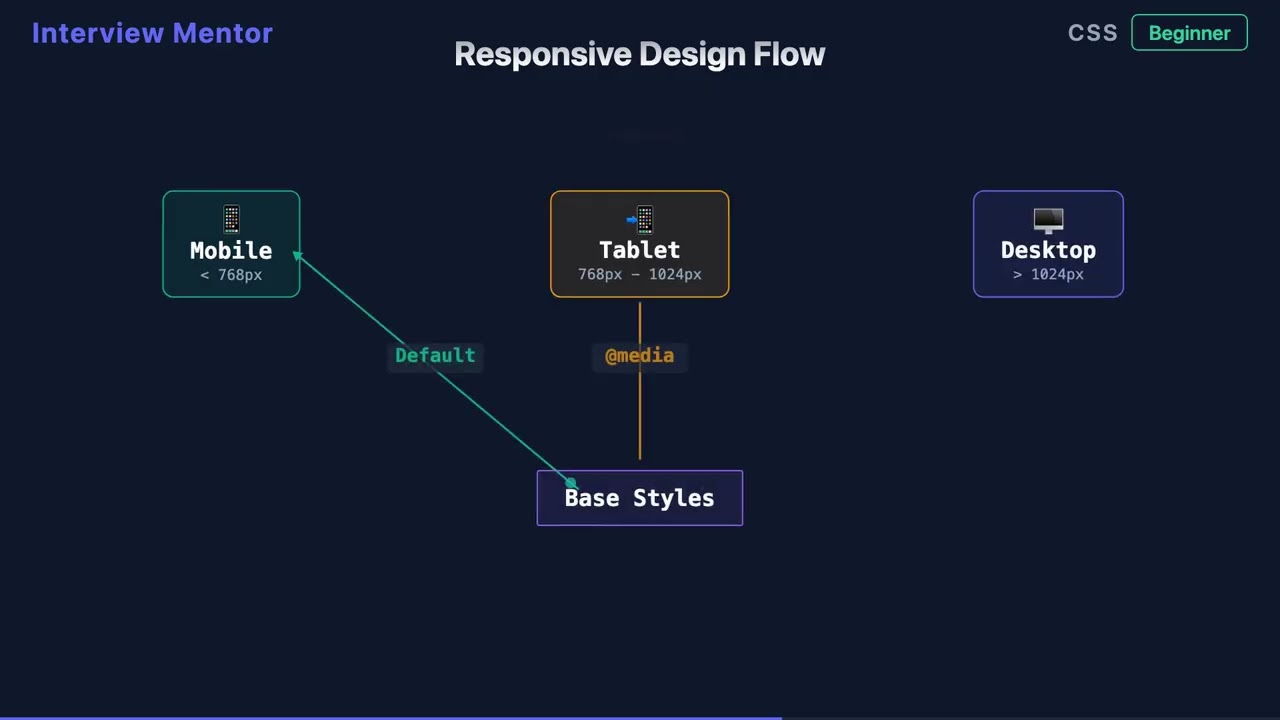Select the Tablet node box
Viewport: 1280px width, 720px height.
point(640,244)
